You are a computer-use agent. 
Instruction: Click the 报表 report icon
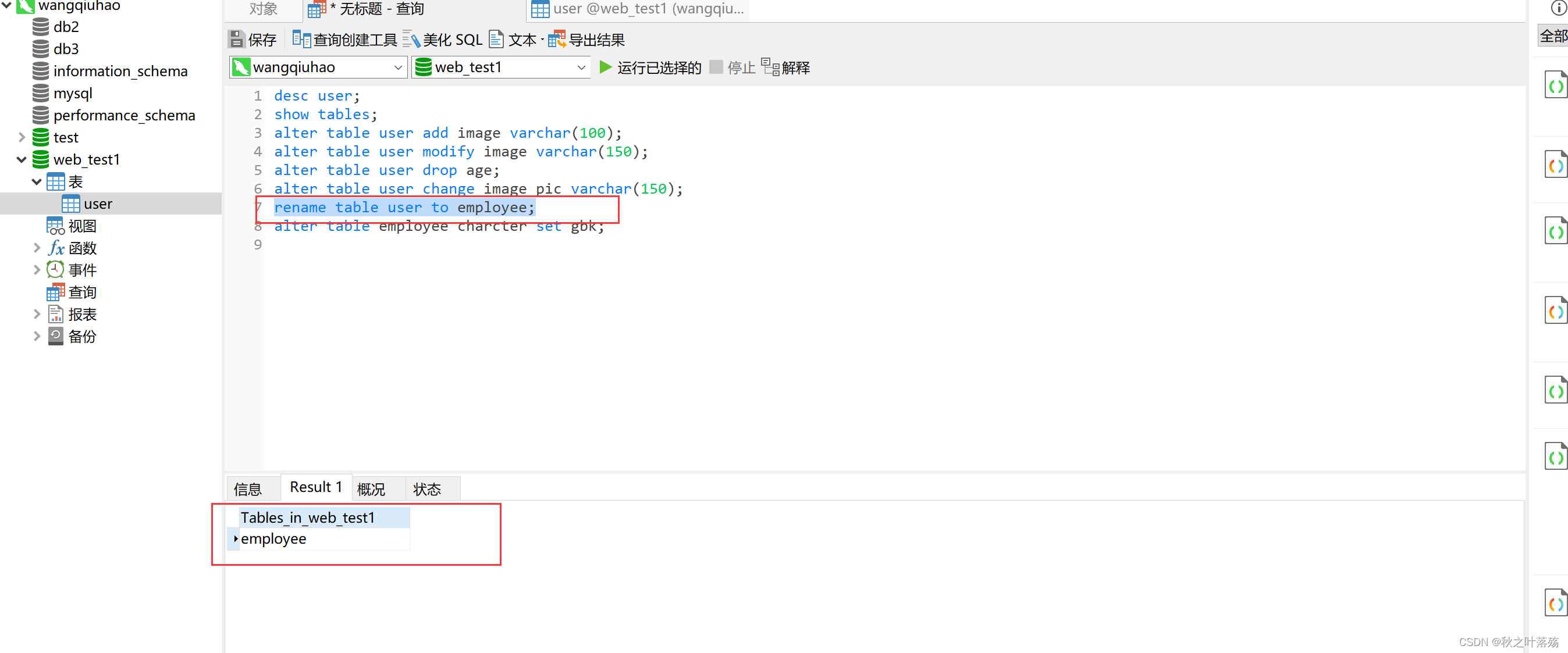55,314
